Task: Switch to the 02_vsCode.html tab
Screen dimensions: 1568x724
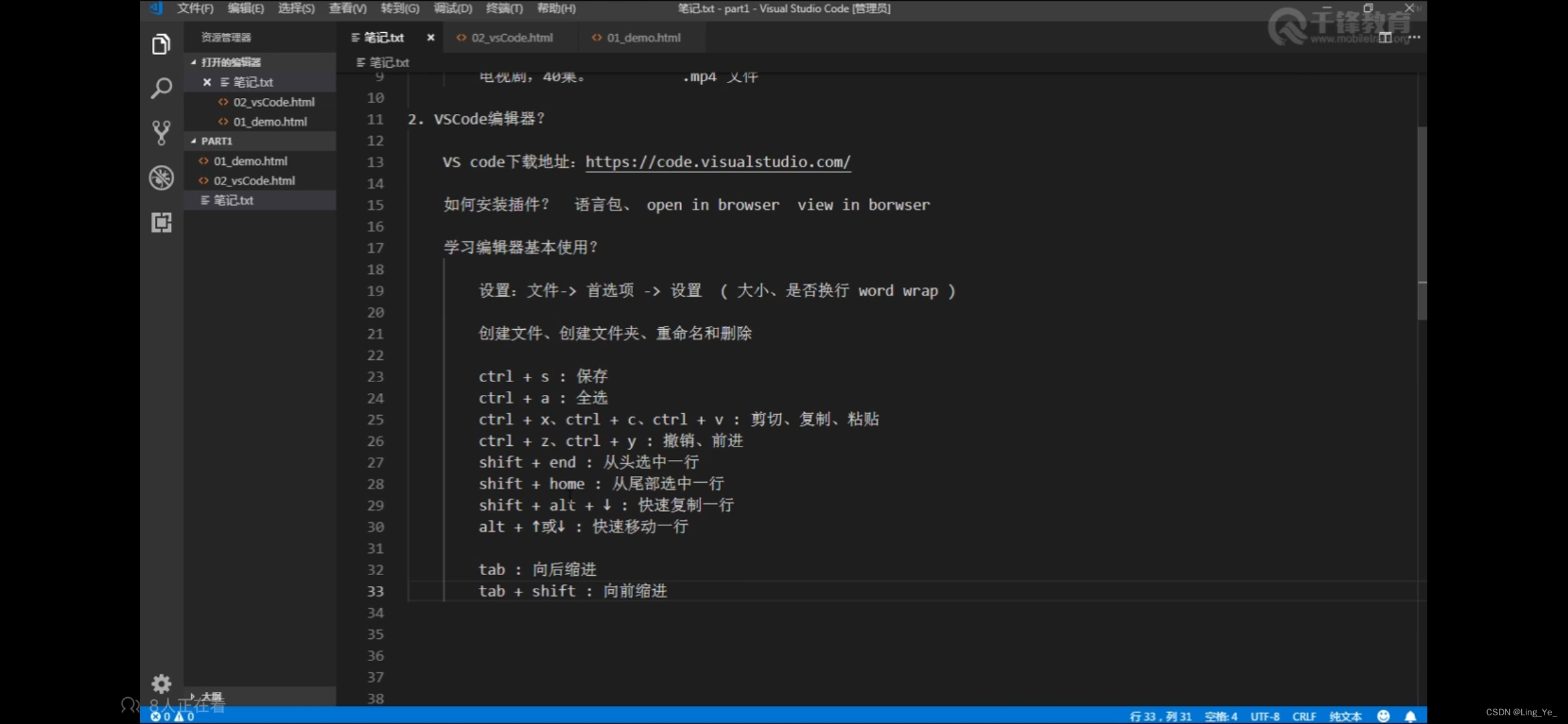Action: [511, 38]
